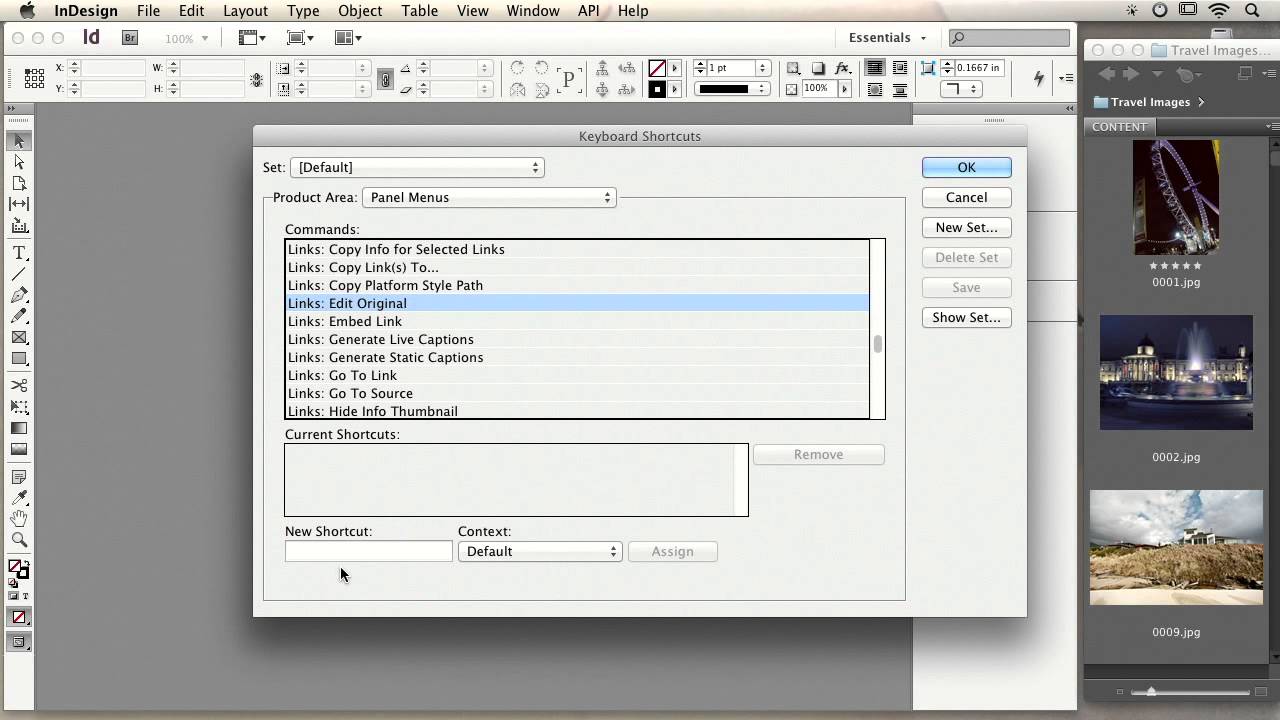Open thumbnail 0001.jpg in Bridge
The image size is (1280, 720).
click(1176, 197)
